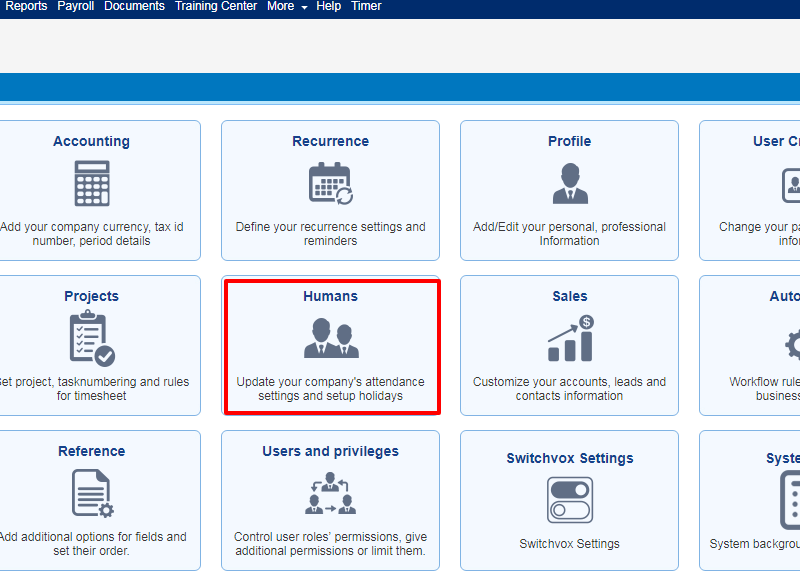This screenshot has height=574, width=800.
Task: Expand the More dropdown menu
Action: tap(287, 6)
